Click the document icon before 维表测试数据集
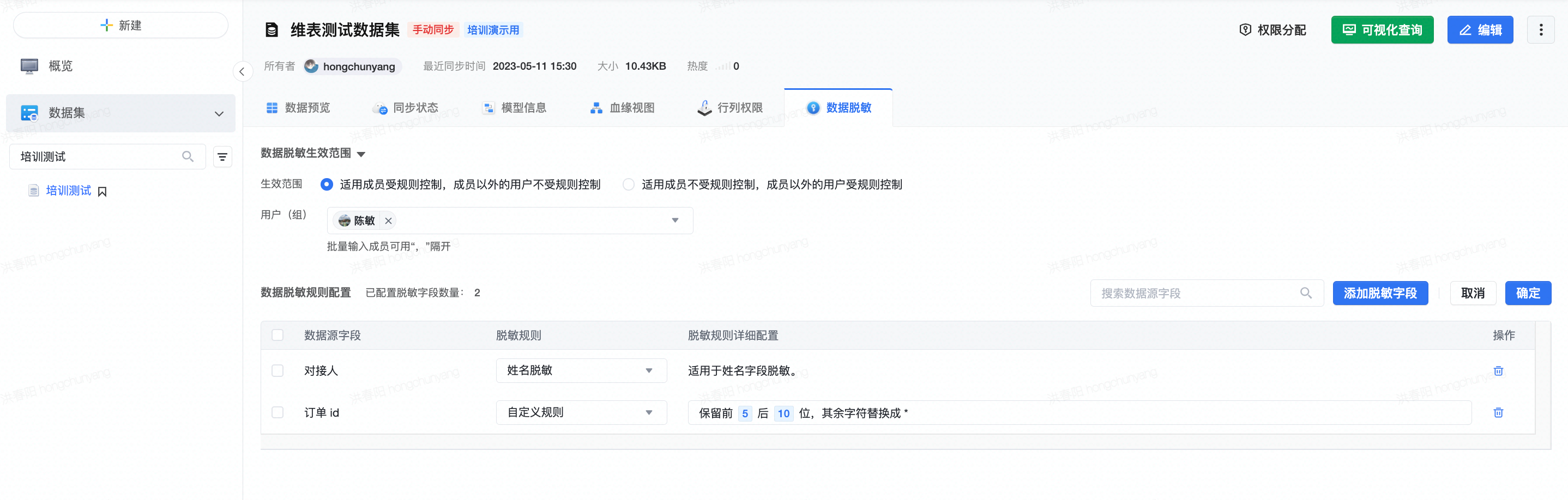The image size is (1568, 500). (x=272, y=30)
